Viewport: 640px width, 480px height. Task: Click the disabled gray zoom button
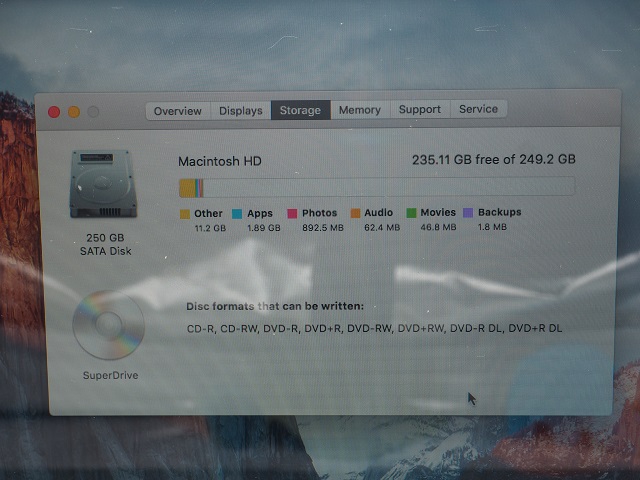coord(93,111)
